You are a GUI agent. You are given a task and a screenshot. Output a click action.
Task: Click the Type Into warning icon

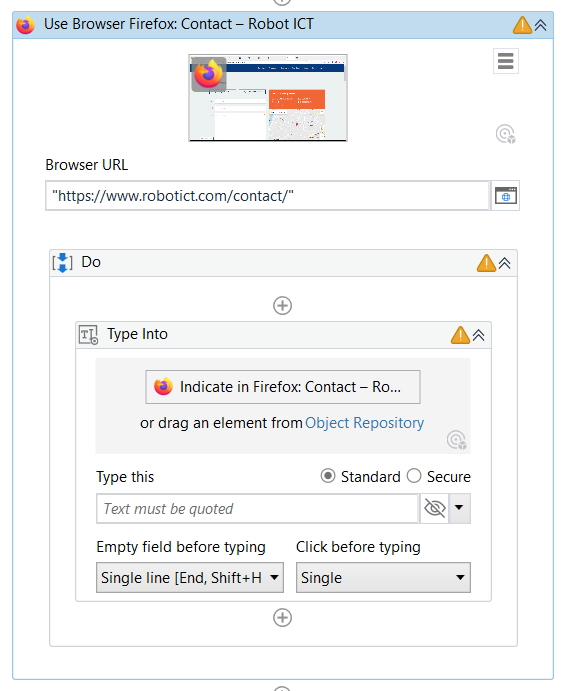pos(460,335)
